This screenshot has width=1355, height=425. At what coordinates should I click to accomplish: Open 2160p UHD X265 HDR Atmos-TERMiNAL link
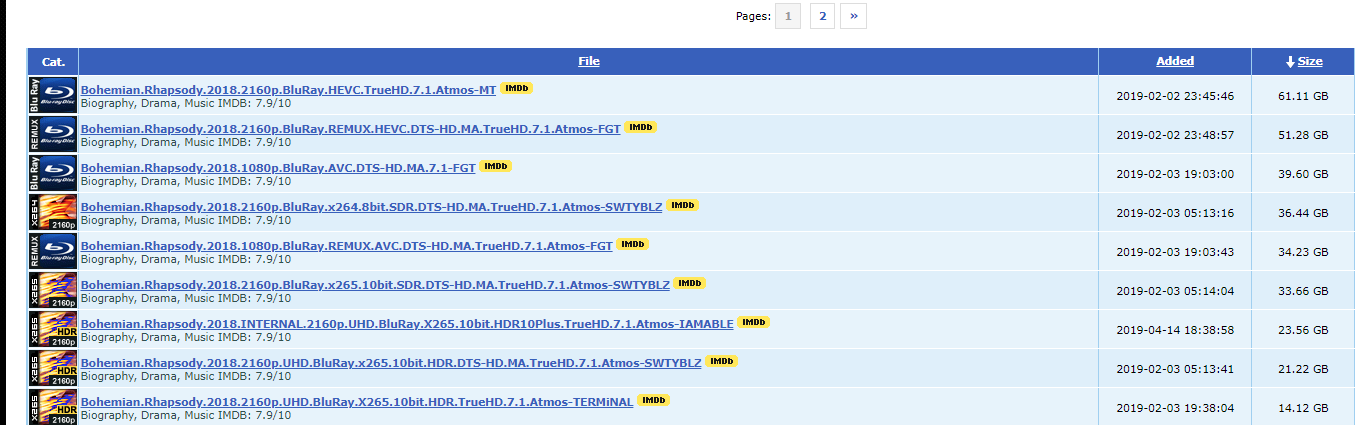point(356,402)
